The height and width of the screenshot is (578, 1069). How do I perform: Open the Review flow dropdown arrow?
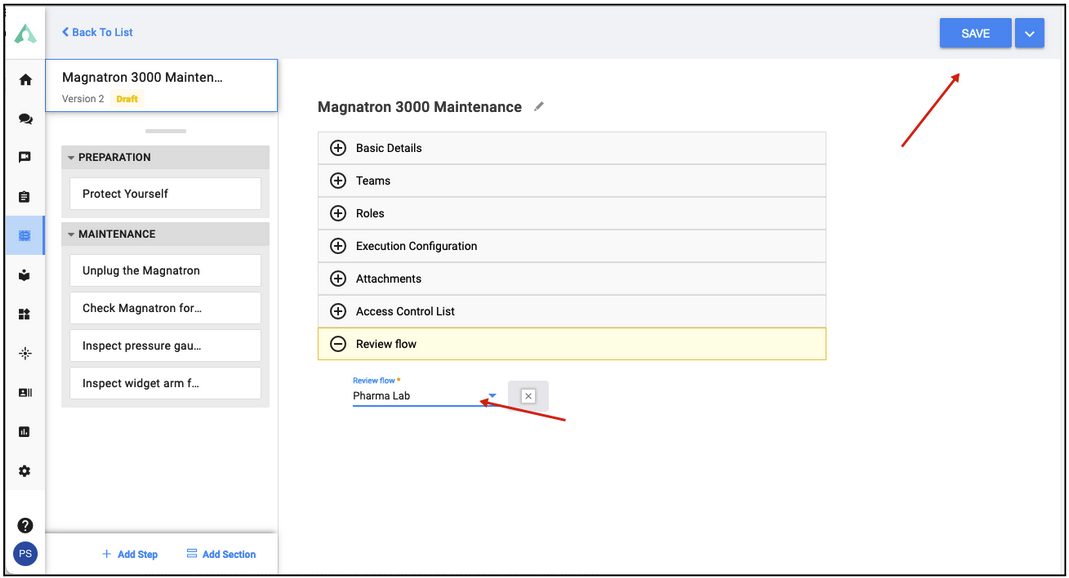click(x=492, y=396)
